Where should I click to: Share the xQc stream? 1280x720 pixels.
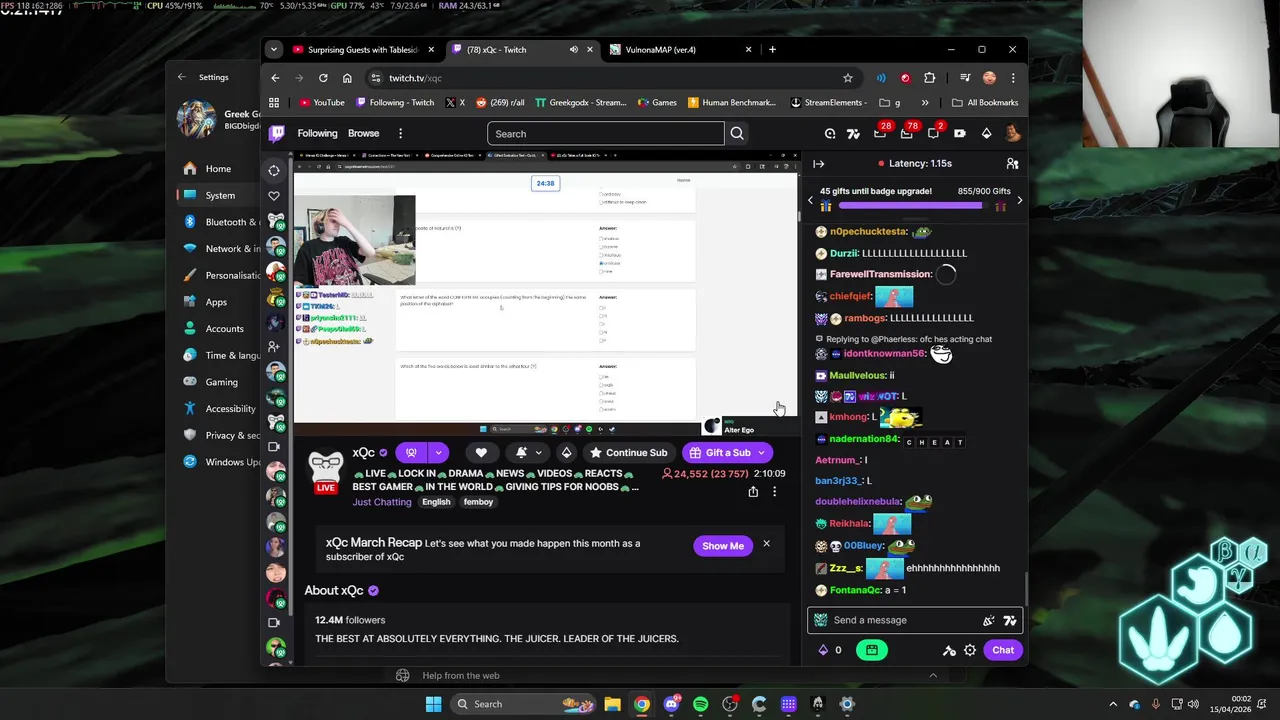[753, 492]
